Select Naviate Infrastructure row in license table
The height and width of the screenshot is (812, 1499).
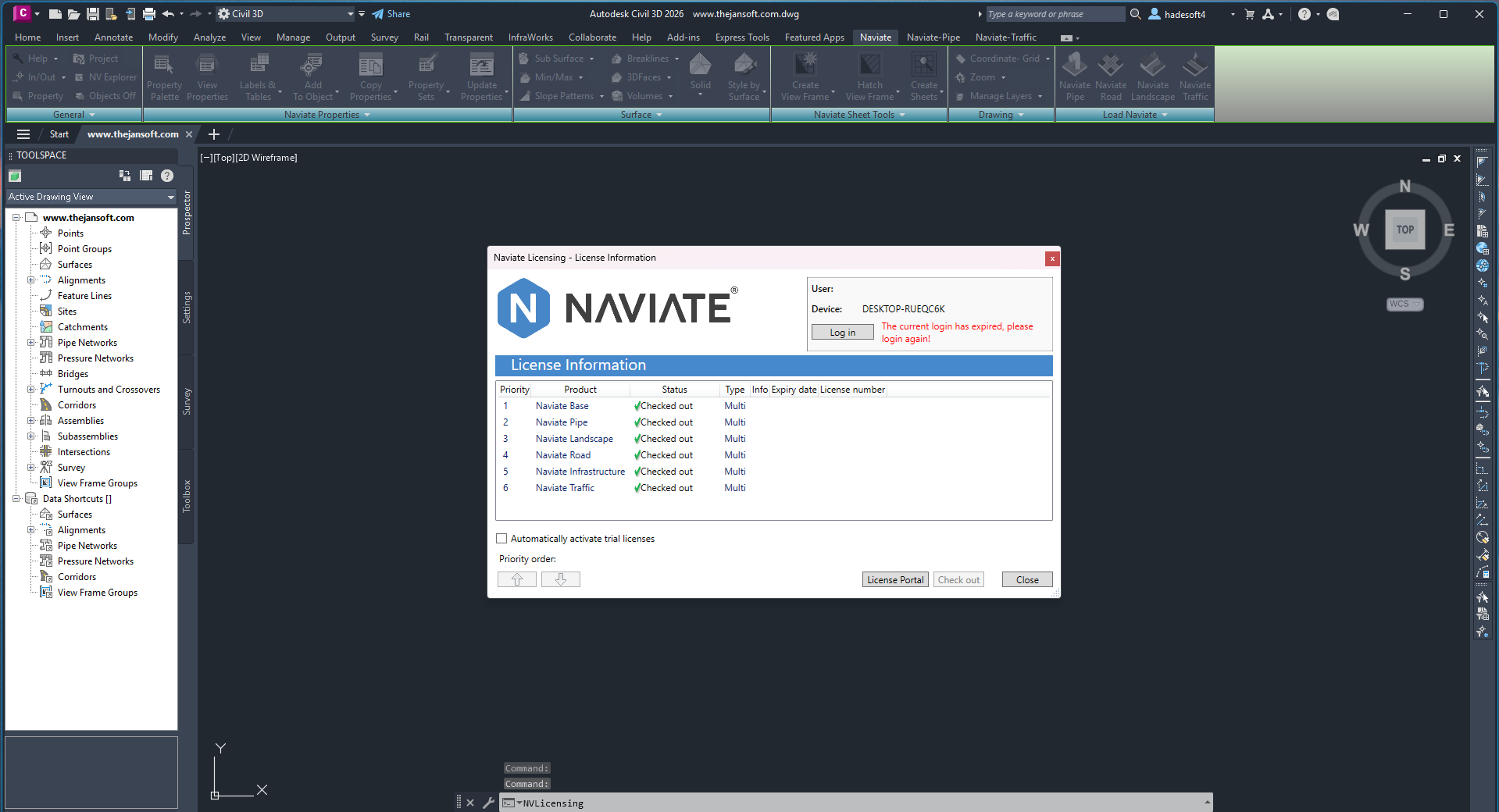[773, 472]
